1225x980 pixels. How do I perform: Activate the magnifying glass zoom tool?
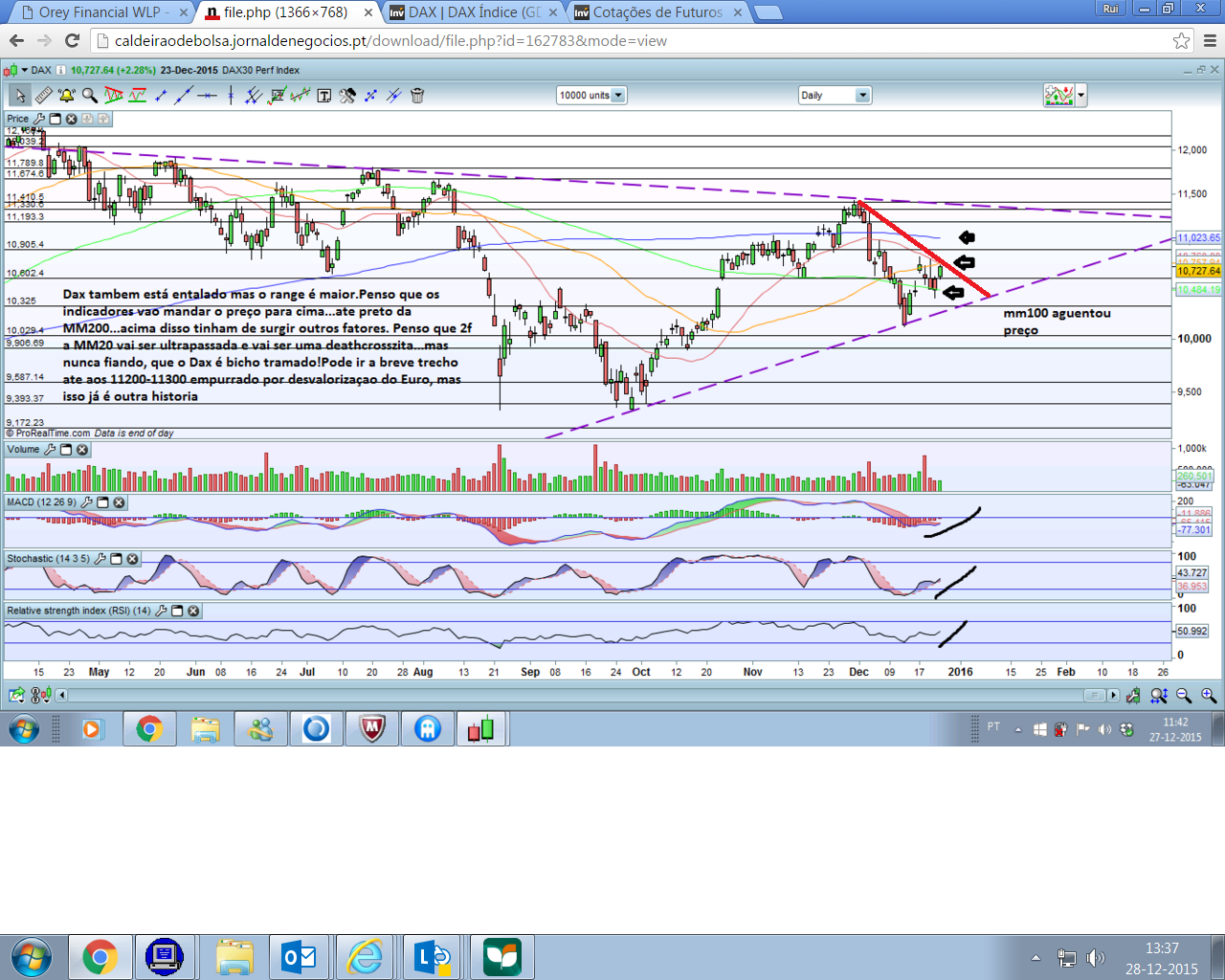(90, 95)
